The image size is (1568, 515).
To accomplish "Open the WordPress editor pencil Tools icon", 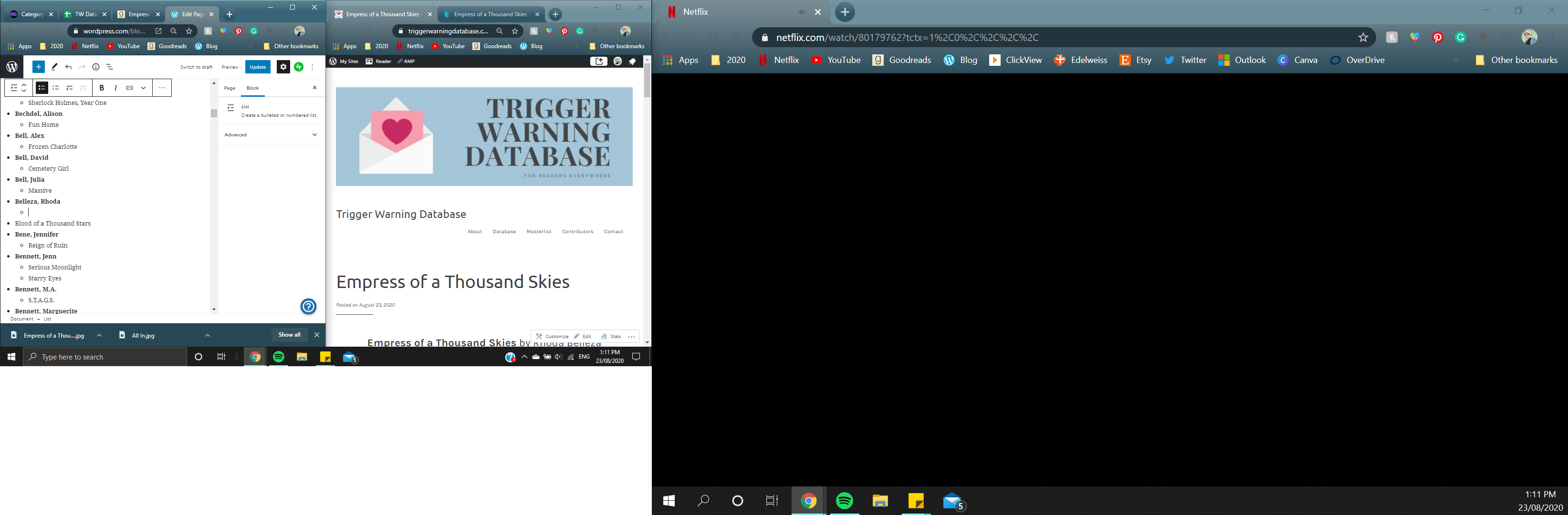I will pyautogui.click(x=55, y=67).
